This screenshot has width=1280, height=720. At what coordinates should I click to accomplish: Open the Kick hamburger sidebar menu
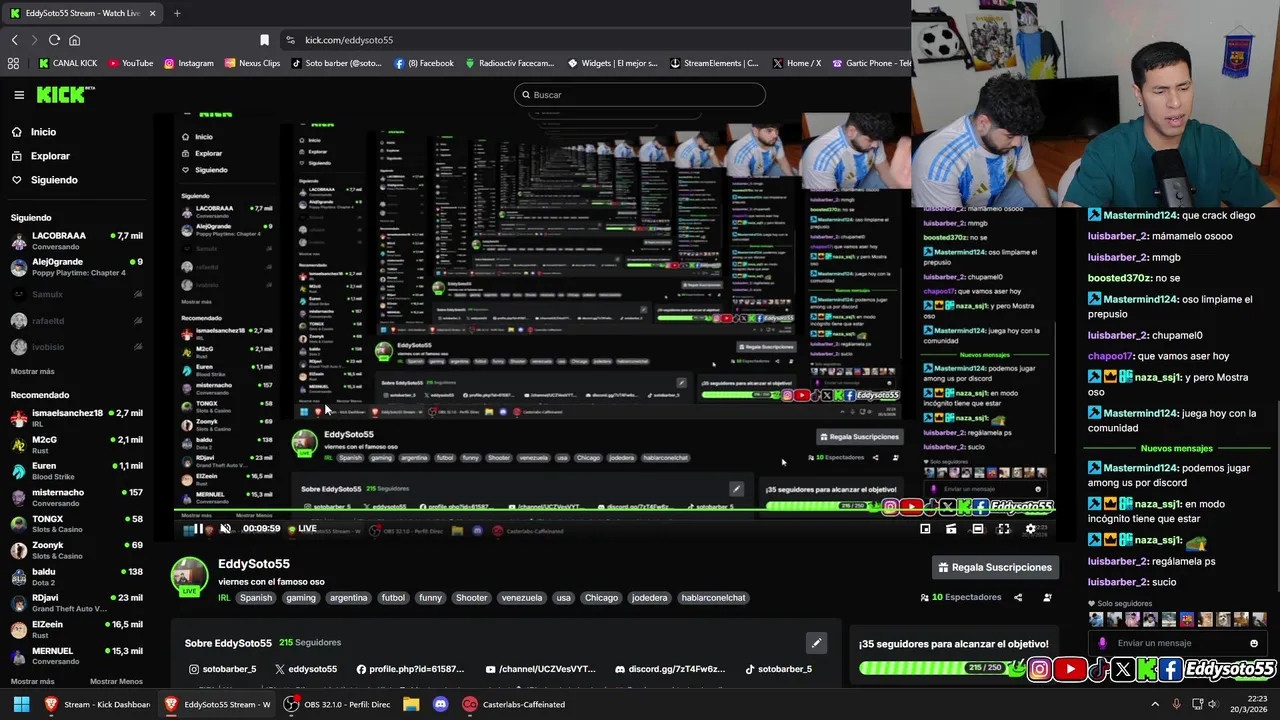pos(19,95)
